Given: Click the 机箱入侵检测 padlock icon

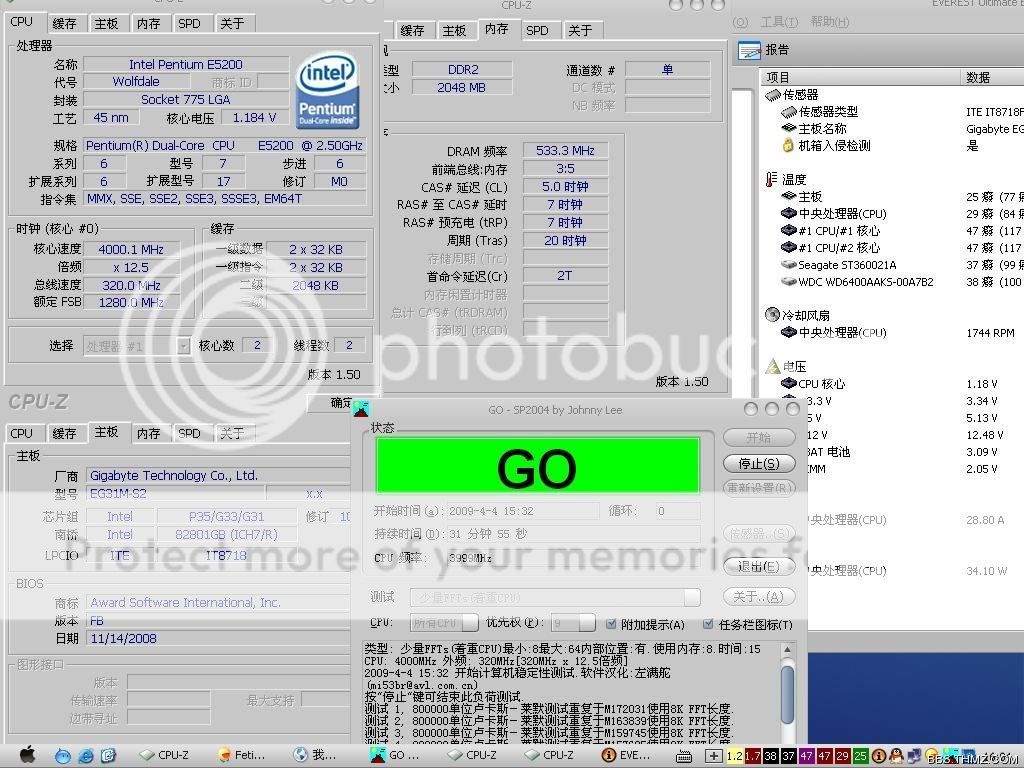Looking at the screenshot, I should point(788,145).
